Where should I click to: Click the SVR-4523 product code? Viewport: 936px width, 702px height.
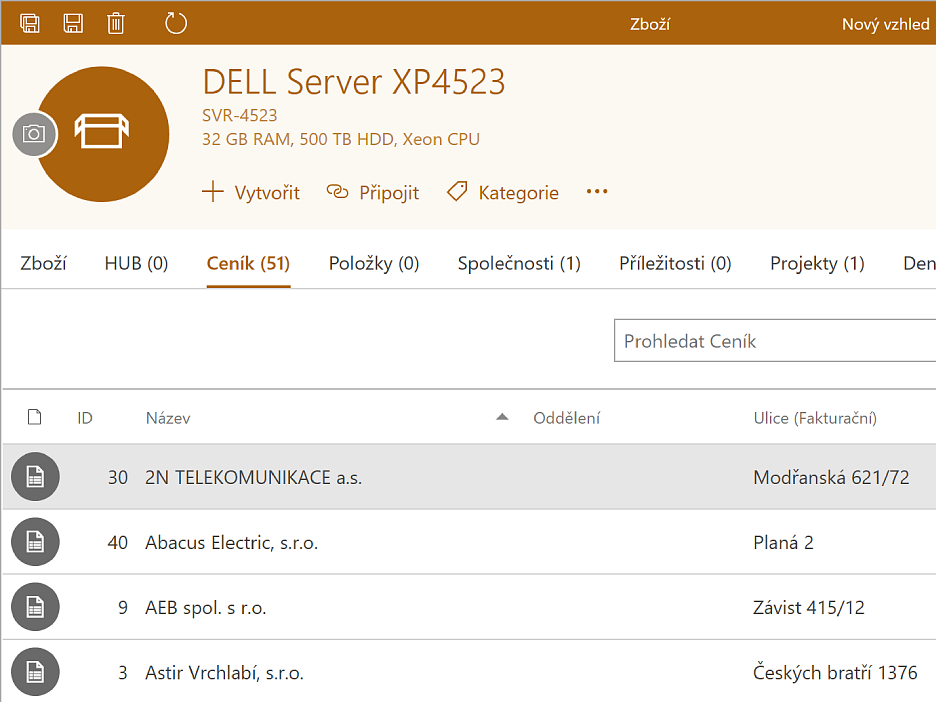pos(239,115)
